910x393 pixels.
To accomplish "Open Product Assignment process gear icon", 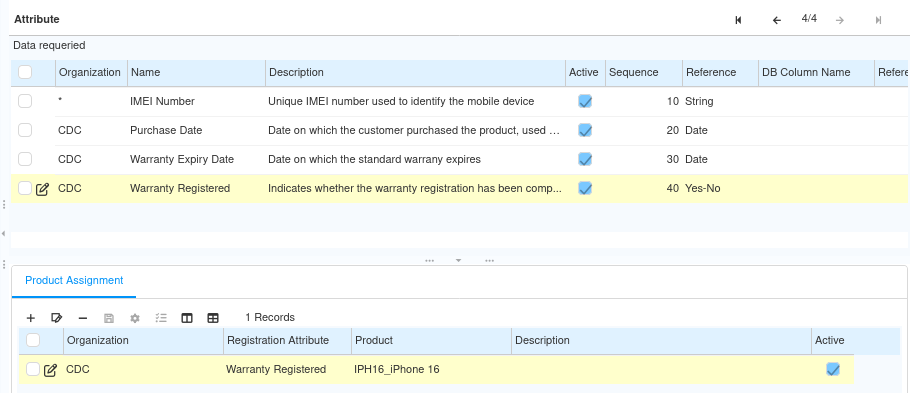I will (135, 318).
